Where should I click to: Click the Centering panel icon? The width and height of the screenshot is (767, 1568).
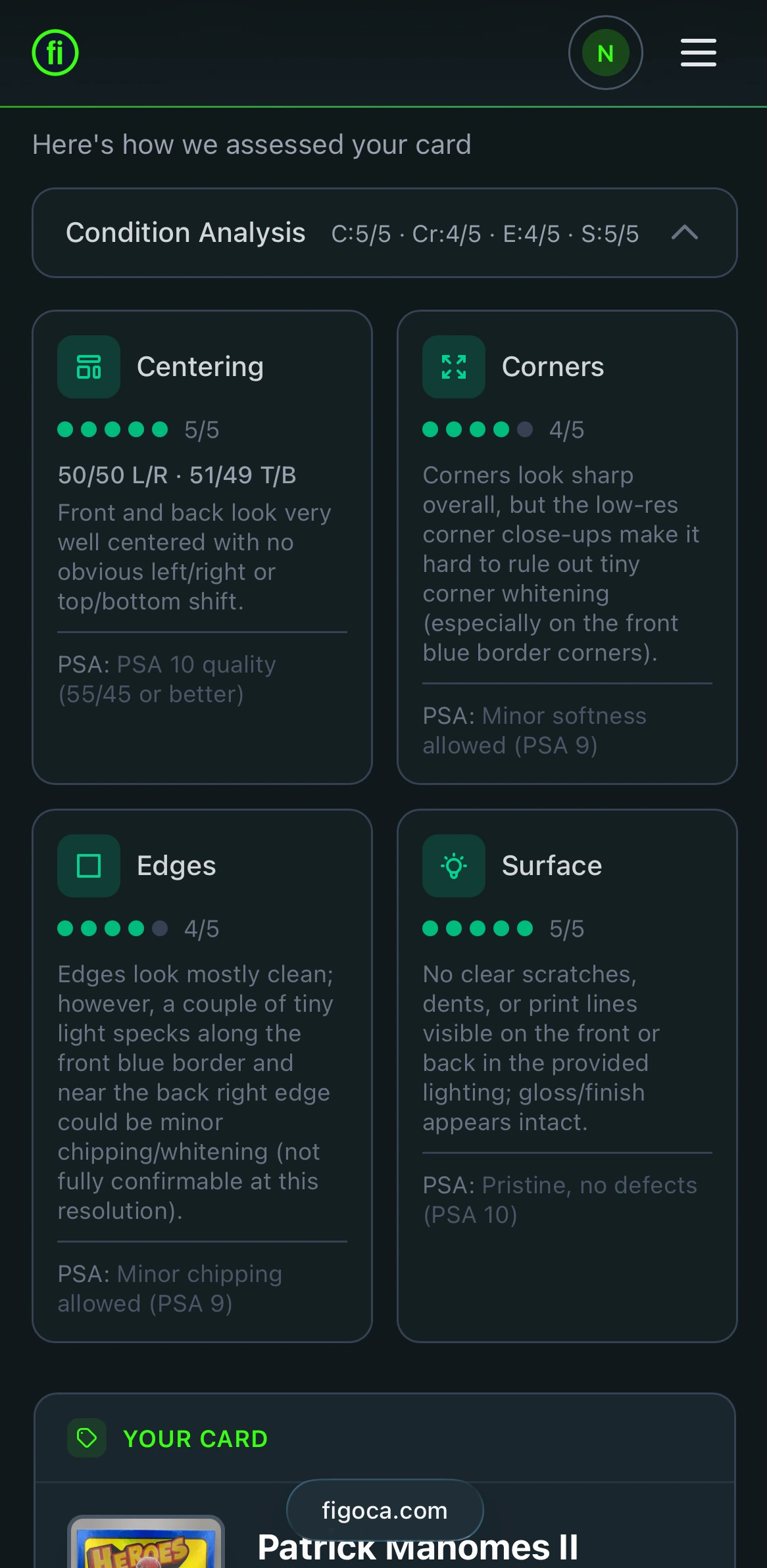88,366
